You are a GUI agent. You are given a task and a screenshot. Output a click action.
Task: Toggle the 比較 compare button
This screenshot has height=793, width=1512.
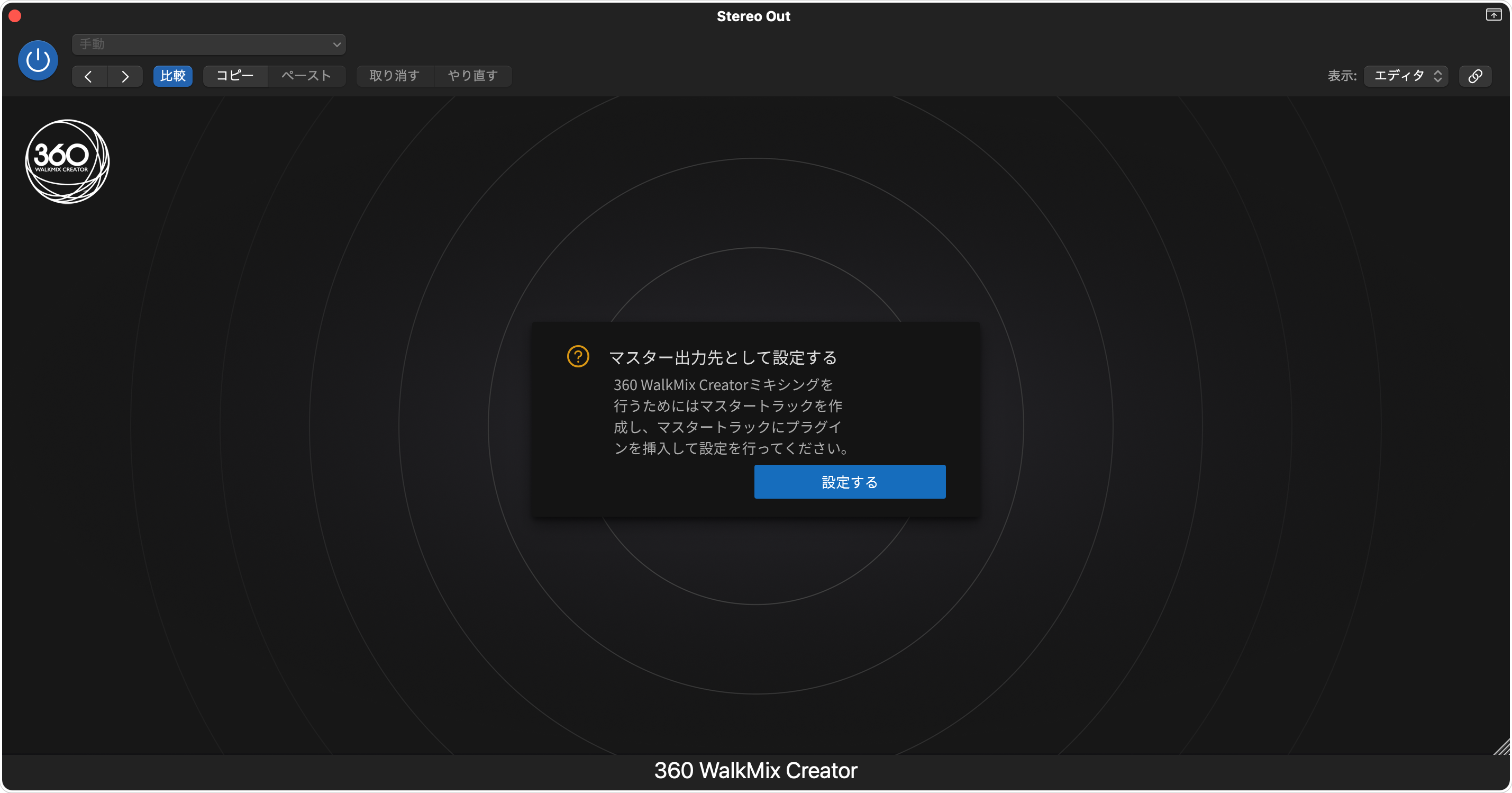tap(172, 76)
